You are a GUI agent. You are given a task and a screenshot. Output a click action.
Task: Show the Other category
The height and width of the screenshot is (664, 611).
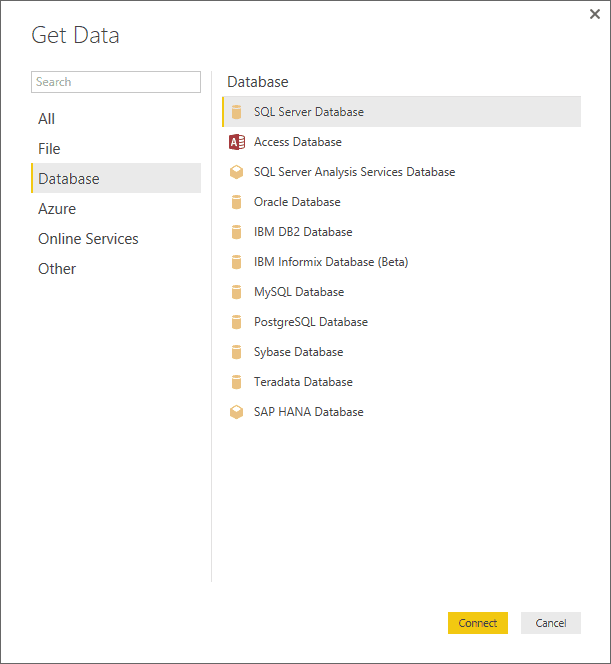pyautogui.click(x=116, y=269)
